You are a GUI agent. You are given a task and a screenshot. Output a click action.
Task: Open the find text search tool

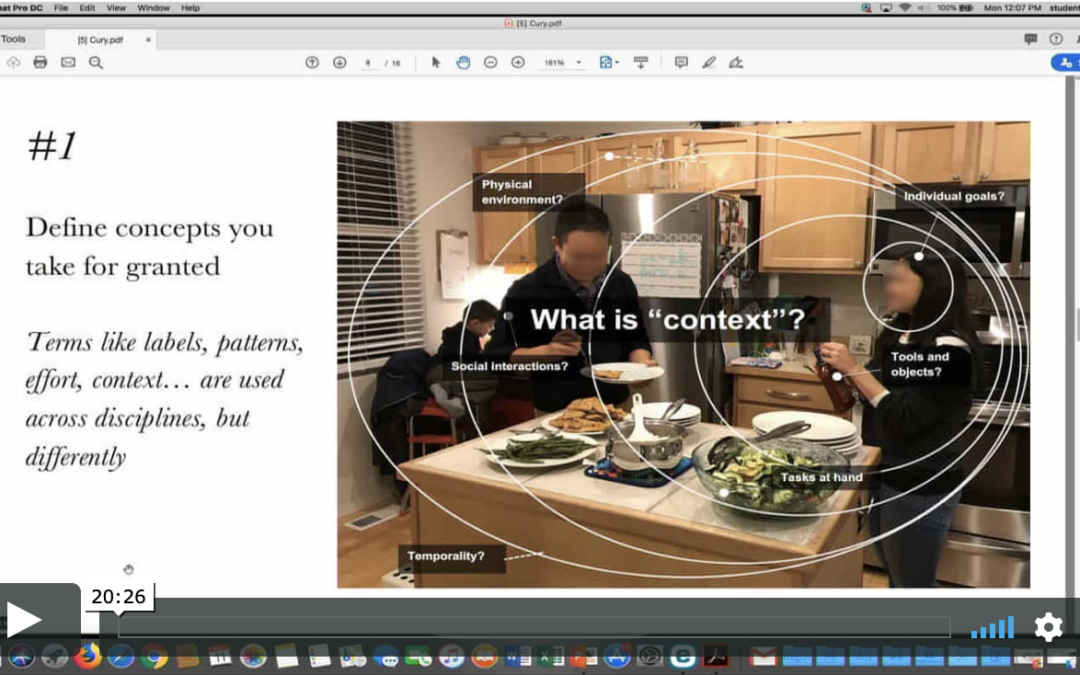(x=96, y=63)
